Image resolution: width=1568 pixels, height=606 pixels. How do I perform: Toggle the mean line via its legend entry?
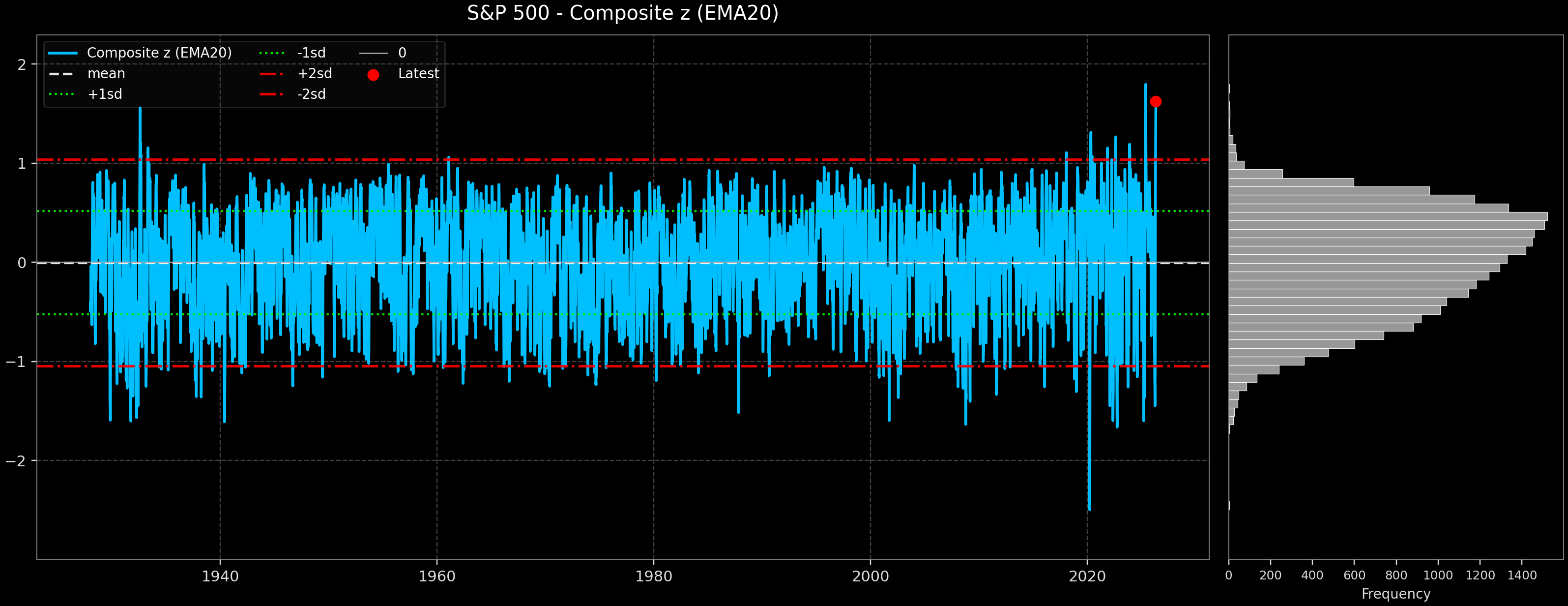pos(107,73)
